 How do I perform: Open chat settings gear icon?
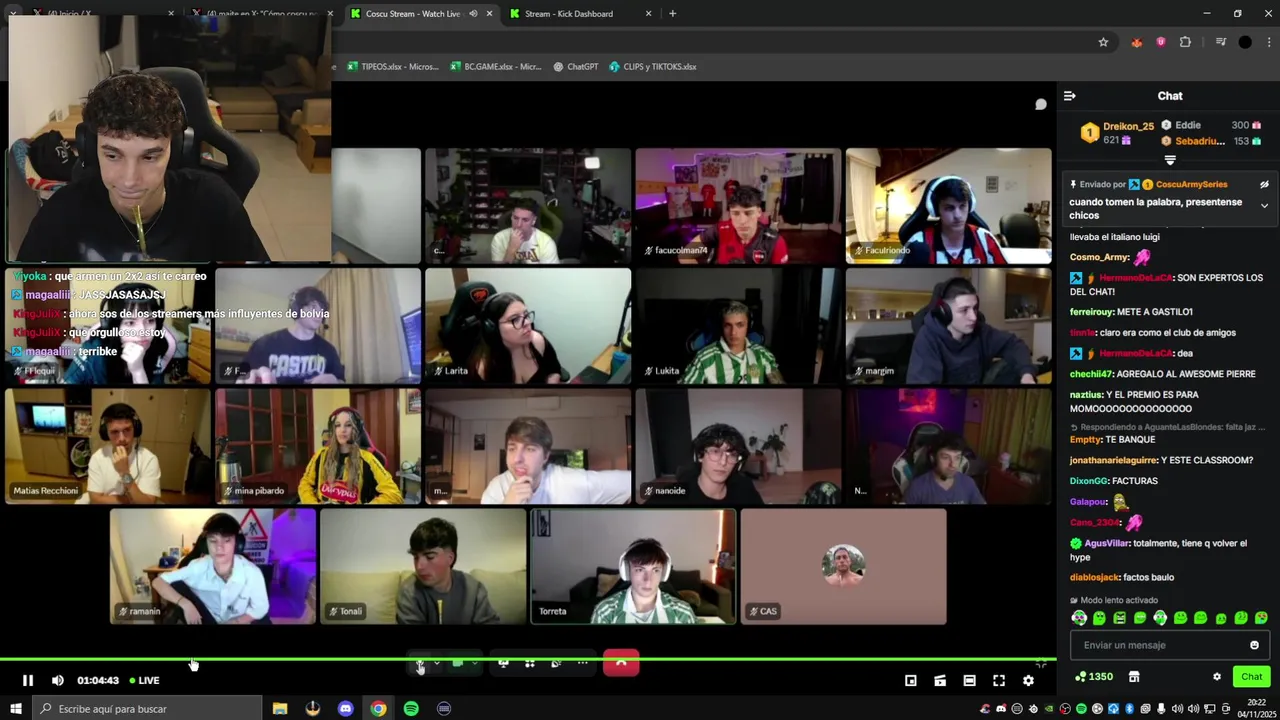click(1217, 677)
